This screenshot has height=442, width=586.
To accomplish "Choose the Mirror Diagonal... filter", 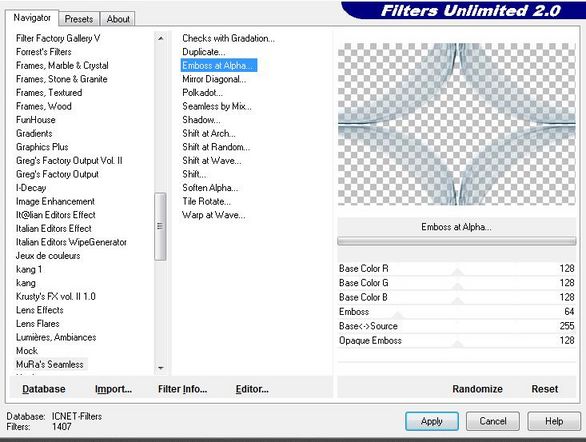I will point(214,79).
